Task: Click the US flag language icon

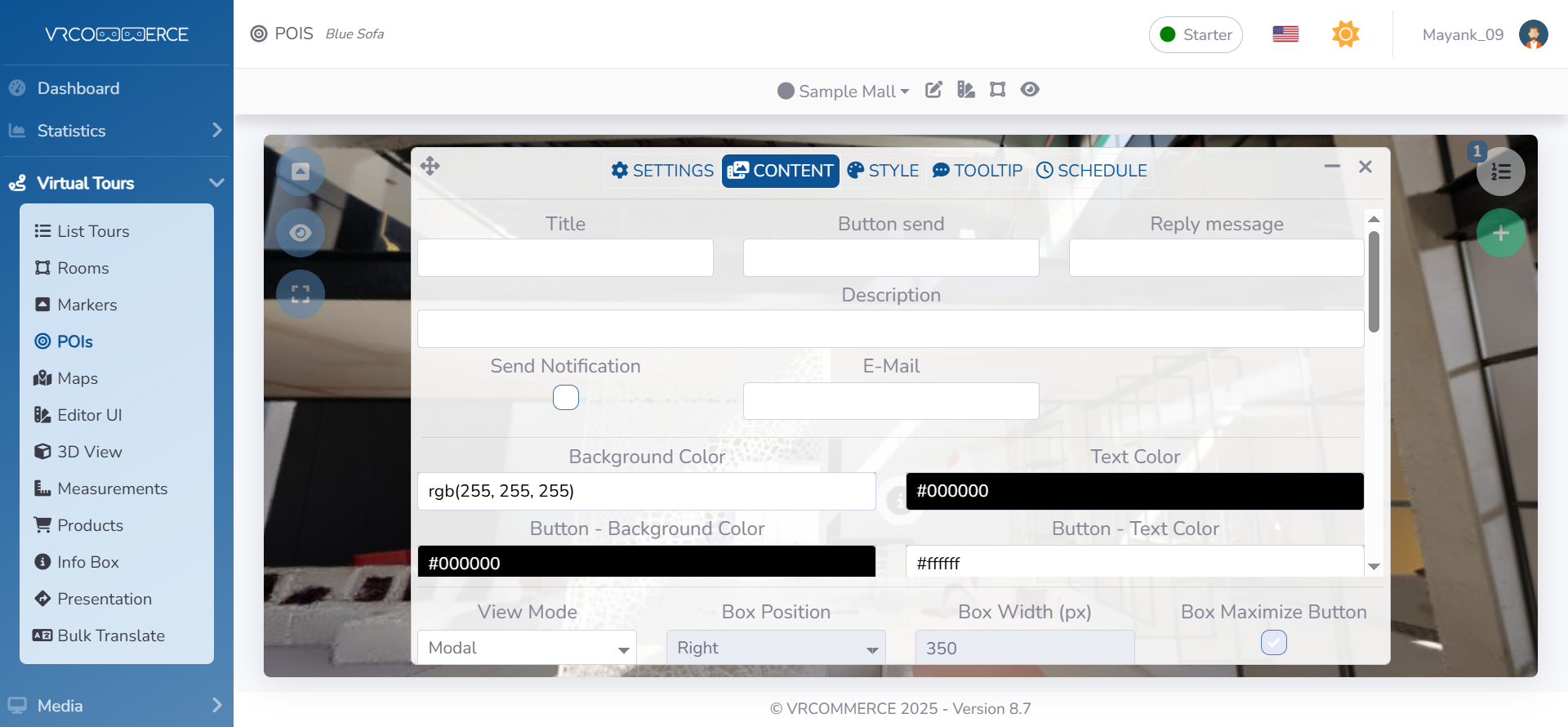Action: pyautogui.click(x=1285, y=34)
